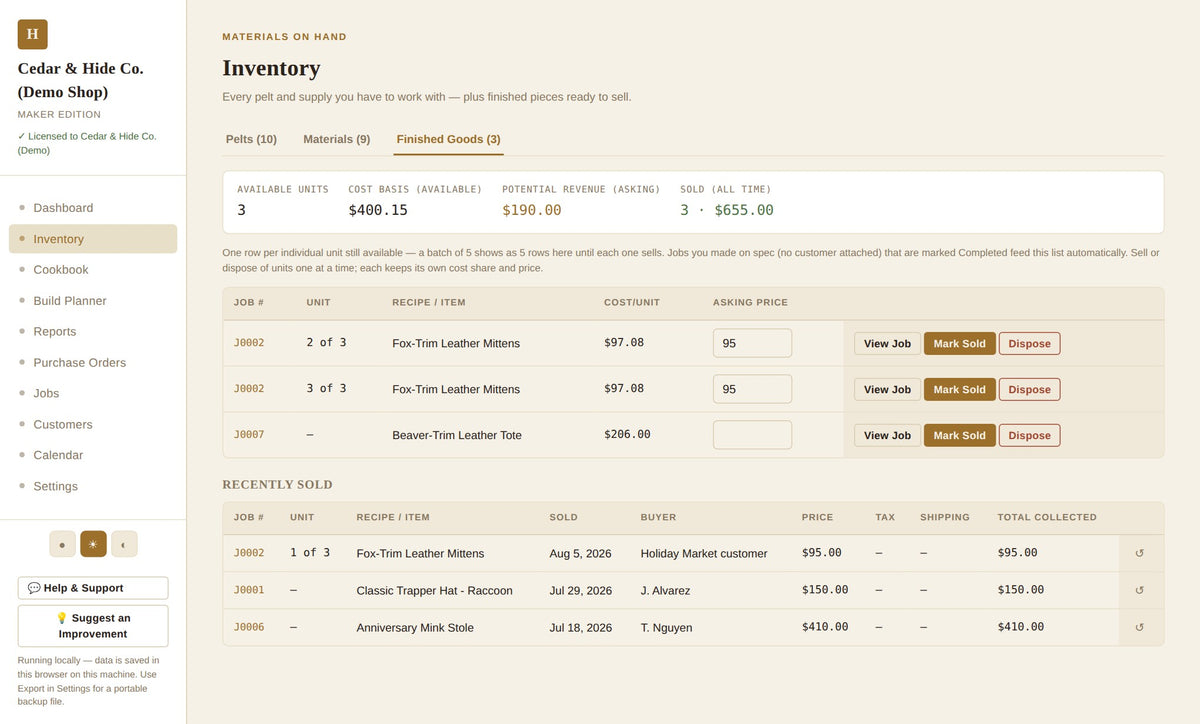Open job J0006 link in Recently Sold
The image size is (1200, 724).
(249, 627)
